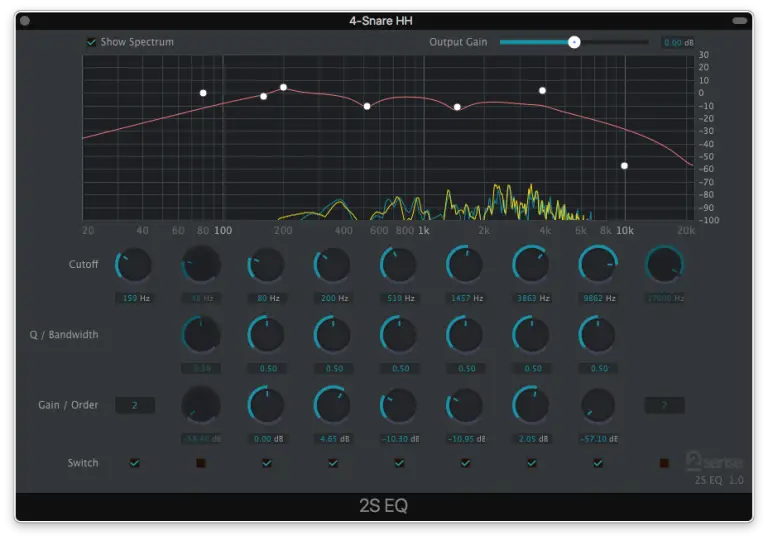Enable the Switch for the 17000 Hz filter

664,463
